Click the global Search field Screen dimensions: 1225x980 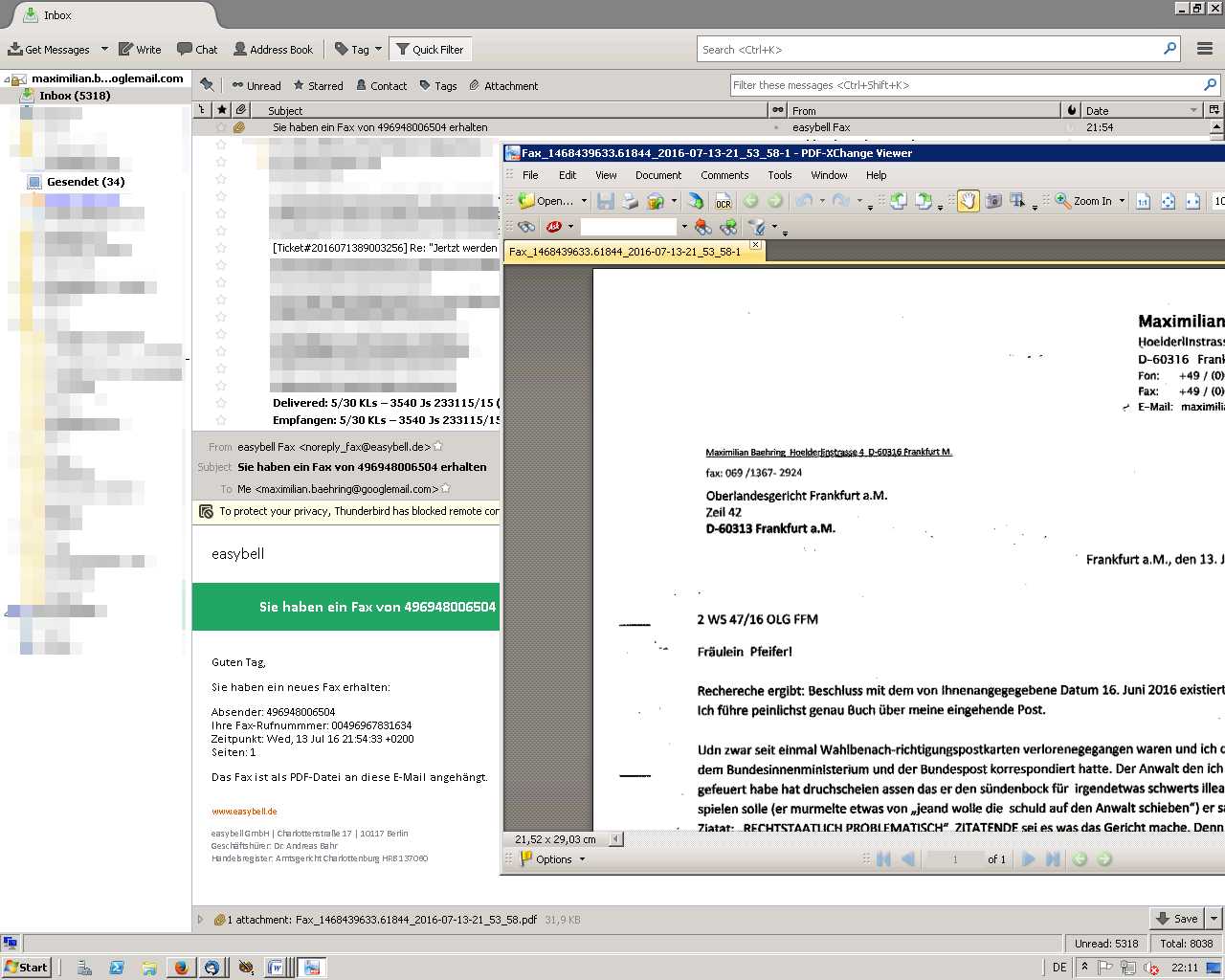click(x=928, y=50)
